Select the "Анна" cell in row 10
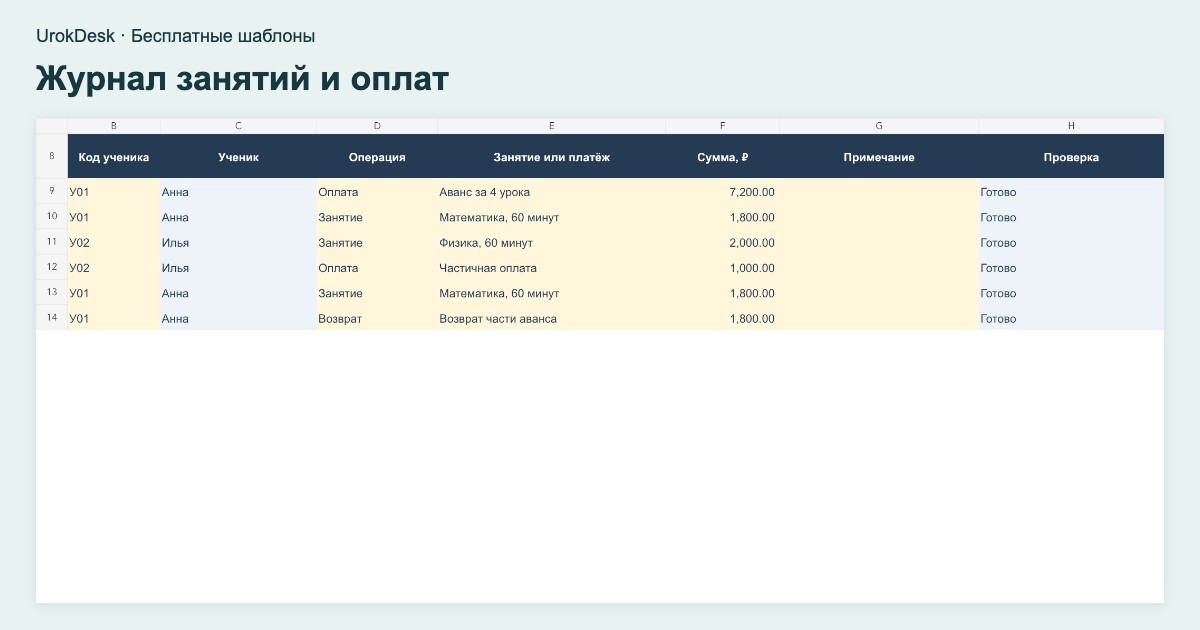 [238, 217]
